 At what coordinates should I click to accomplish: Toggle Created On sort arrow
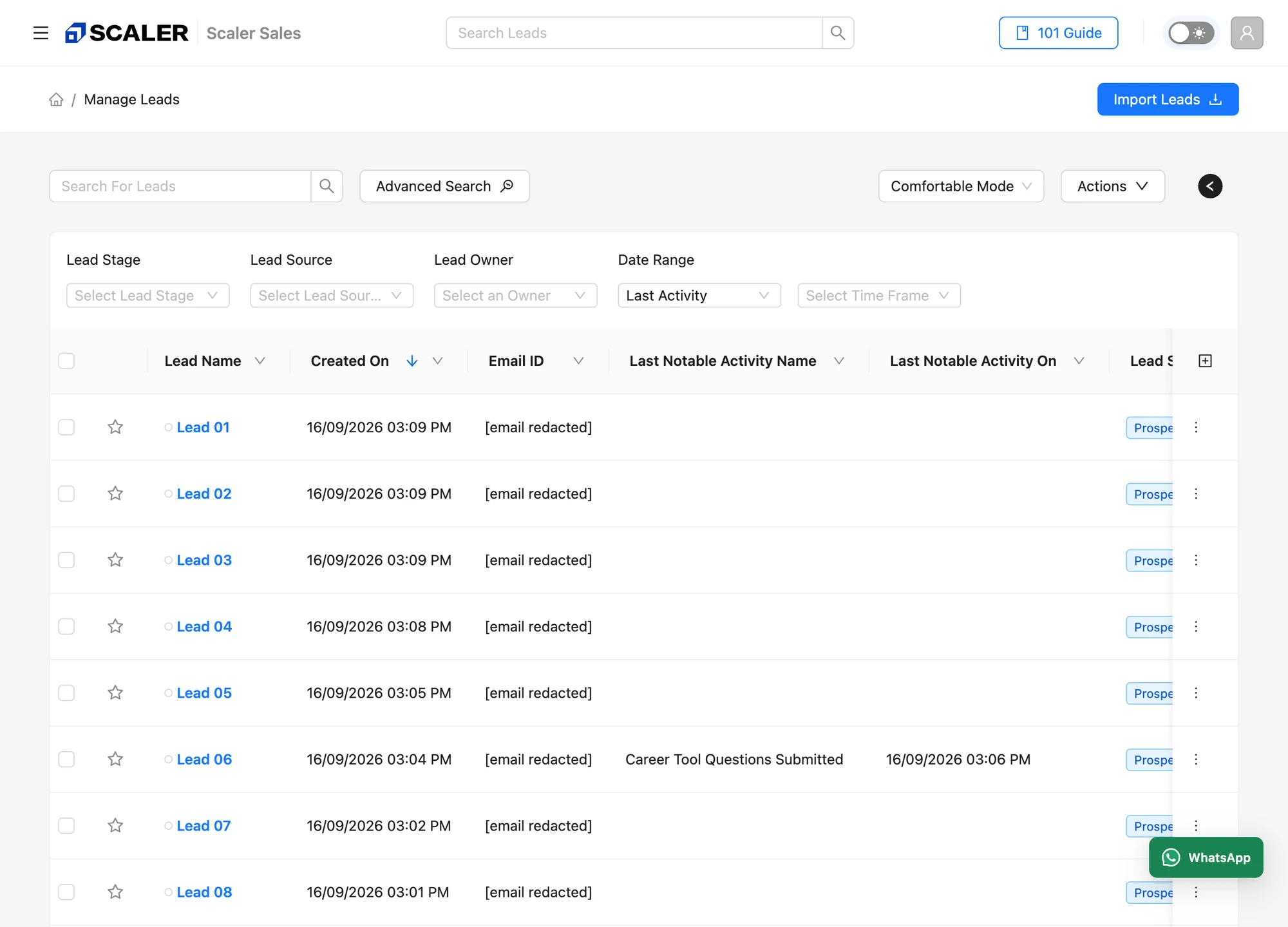[412, 361]
